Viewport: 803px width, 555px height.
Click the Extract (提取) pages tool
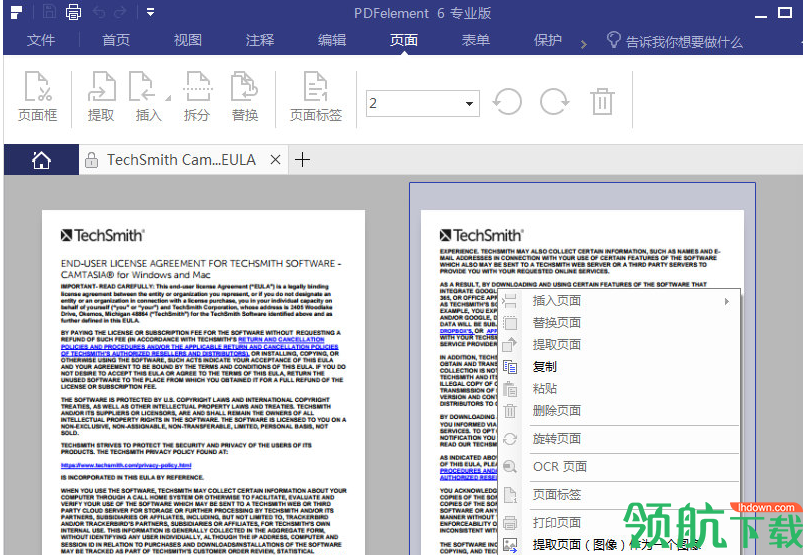click(101, 97)
